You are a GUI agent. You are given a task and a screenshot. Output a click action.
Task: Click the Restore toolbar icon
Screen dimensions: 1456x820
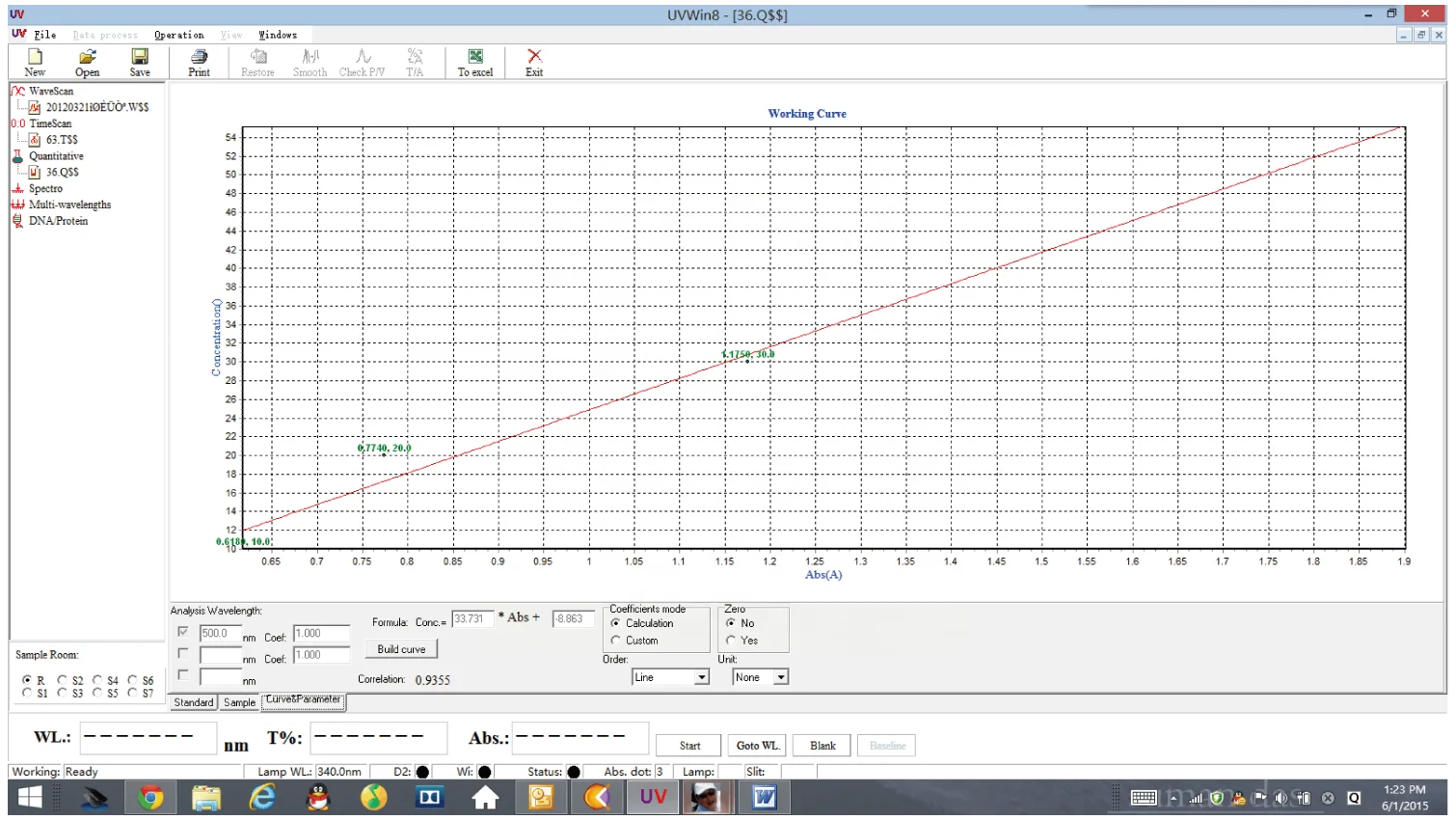[x=257, y=63]
